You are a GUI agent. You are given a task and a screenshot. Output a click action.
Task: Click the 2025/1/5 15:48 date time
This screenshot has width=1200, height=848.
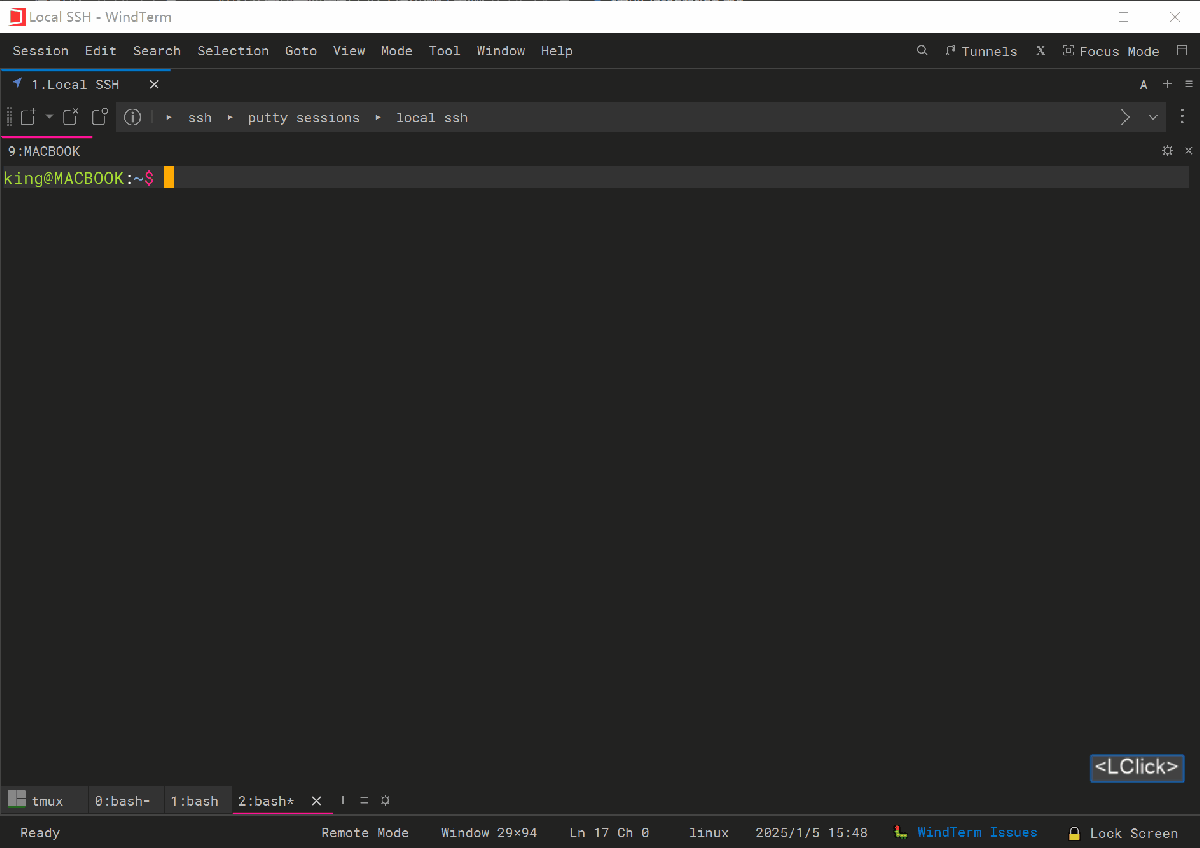point(811,832)
